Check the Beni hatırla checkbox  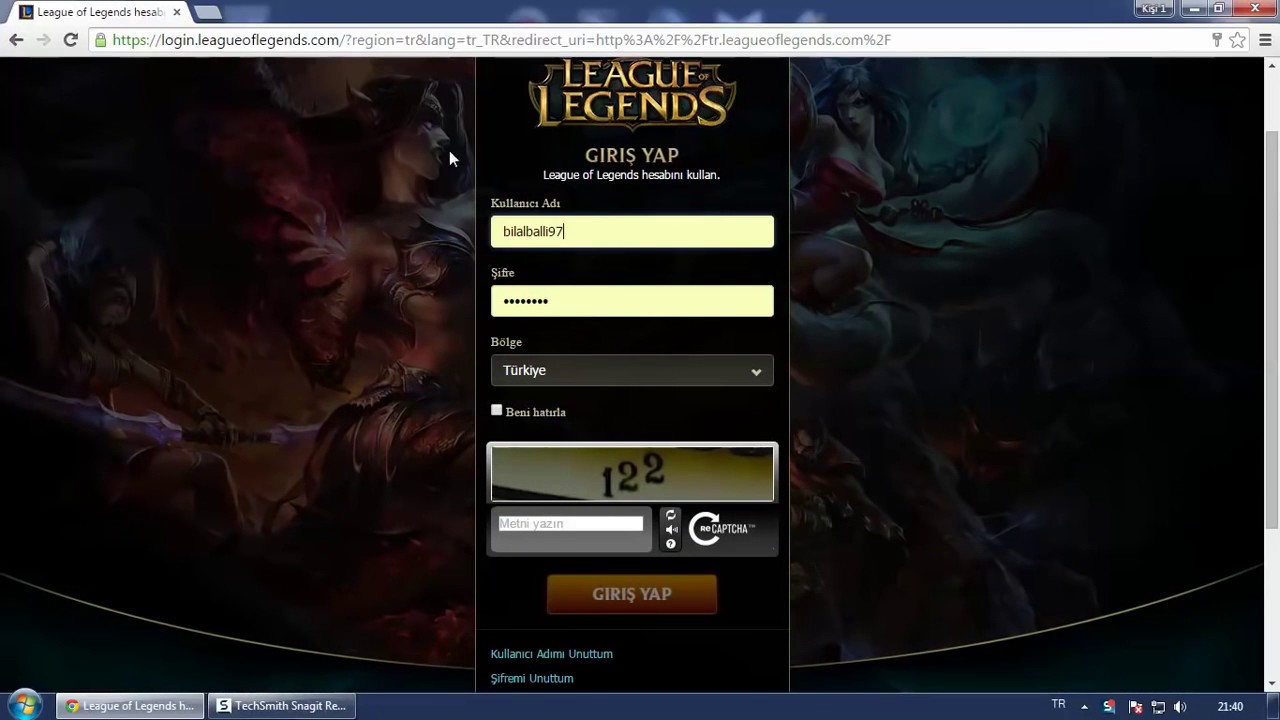click(x=497, y=410)
